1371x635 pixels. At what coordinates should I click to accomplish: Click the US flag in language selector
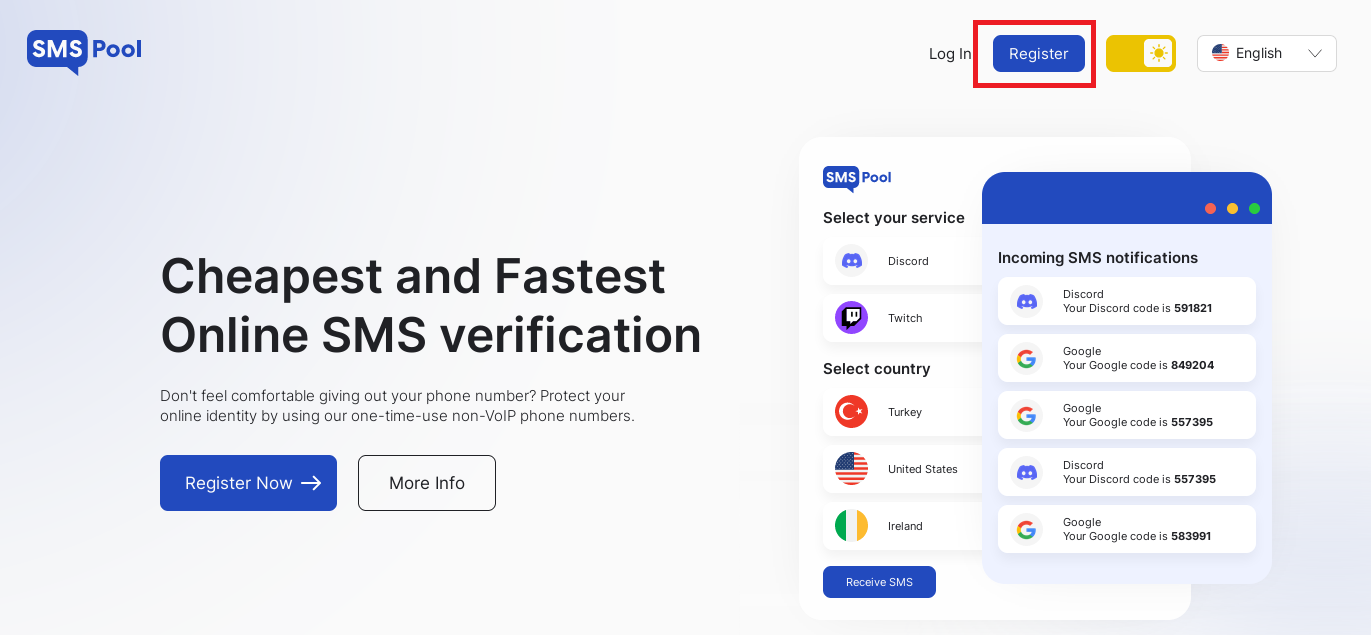[x=1220, y=53]
